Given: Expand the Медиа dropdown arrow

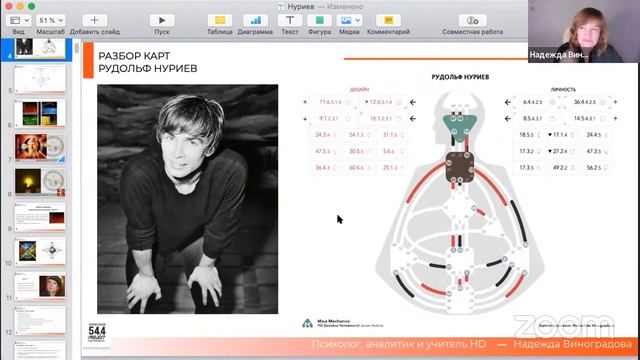Looking at the screenshot, I should click(x=358, y=20).
